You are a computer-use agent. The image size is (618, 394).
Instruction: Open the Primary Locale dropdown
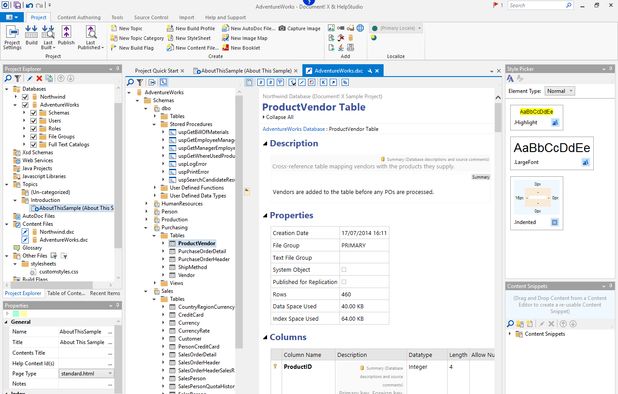pyautogui.click(x=400, y=28)
